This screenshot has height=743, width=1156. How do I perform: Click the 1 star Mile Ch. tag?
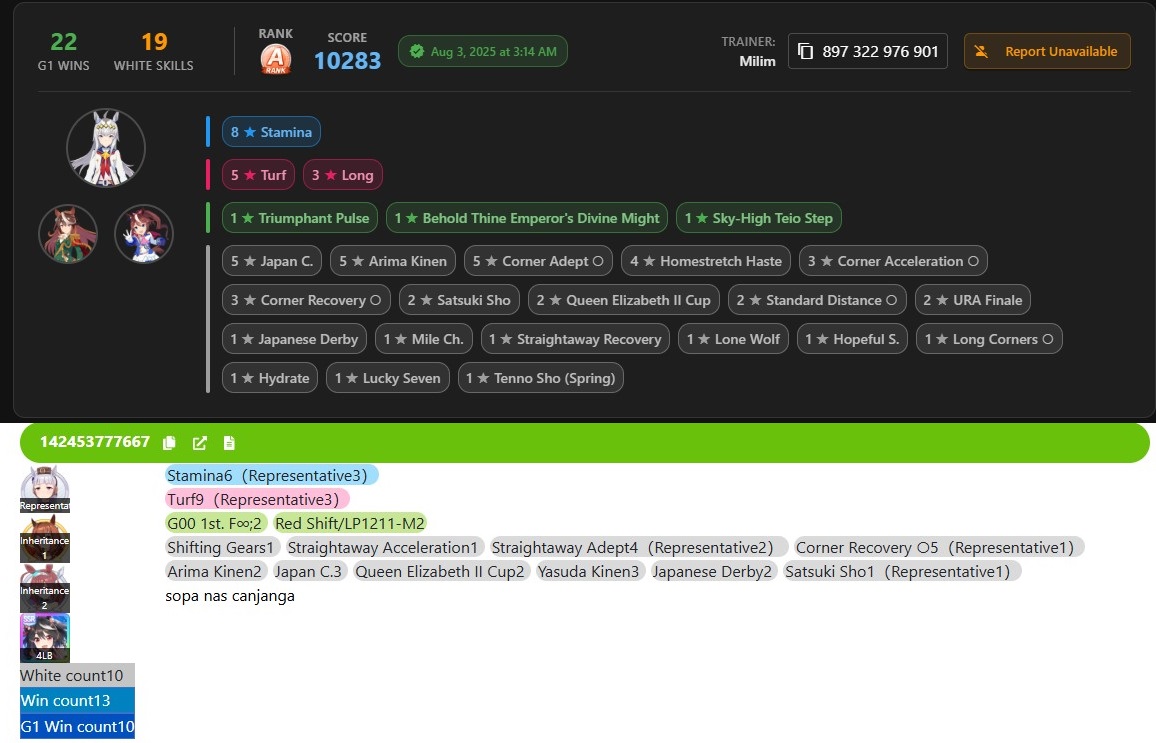424,339
